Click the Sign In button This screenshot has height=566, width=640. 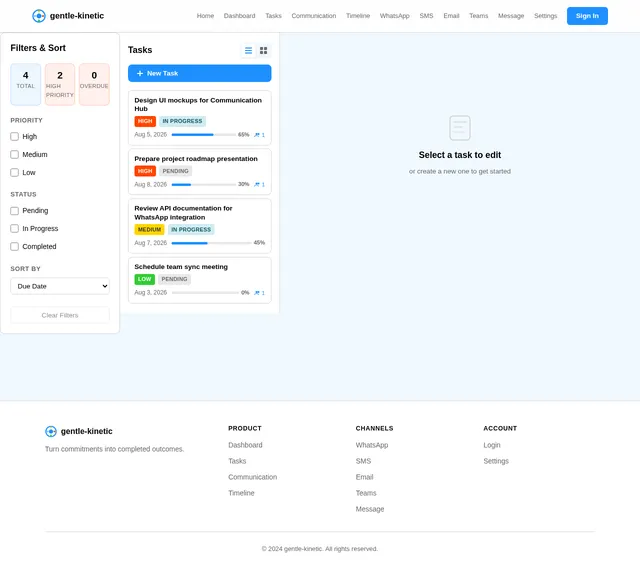(587, 16)
